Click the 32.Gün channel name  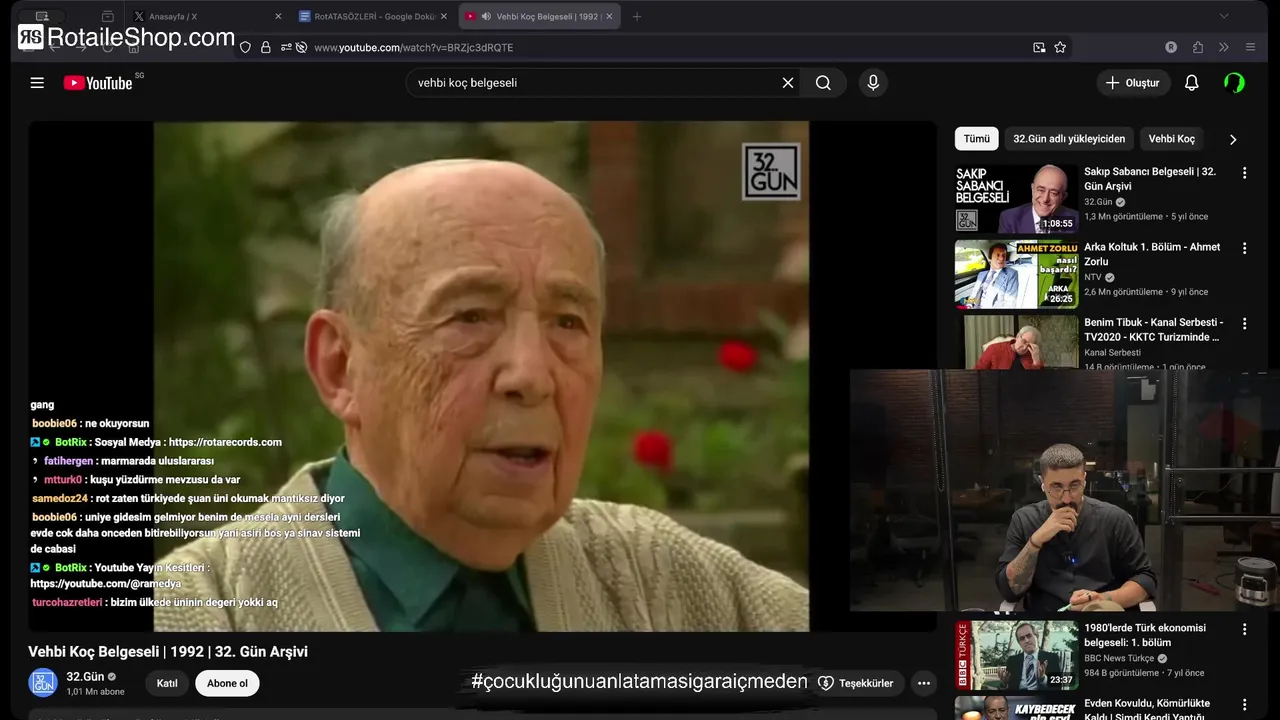point(85,677)
